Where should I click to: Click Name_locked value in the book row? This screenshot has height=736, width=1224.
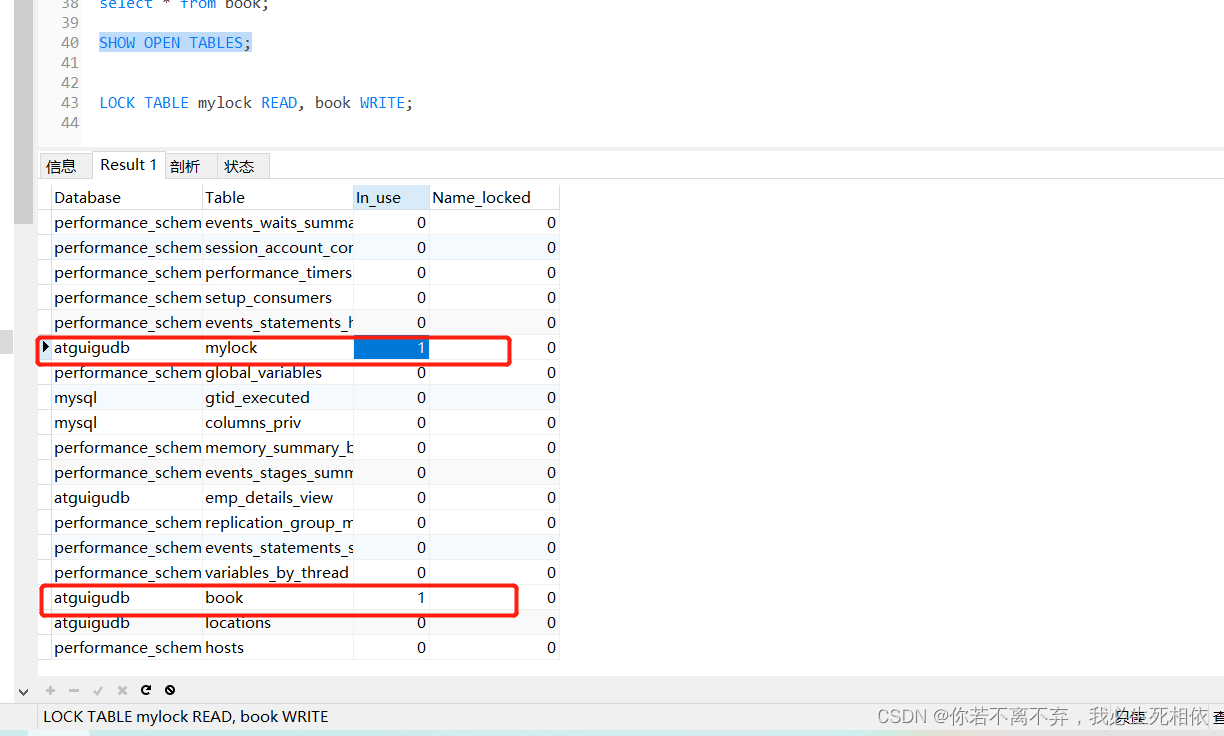coord(494,598)
